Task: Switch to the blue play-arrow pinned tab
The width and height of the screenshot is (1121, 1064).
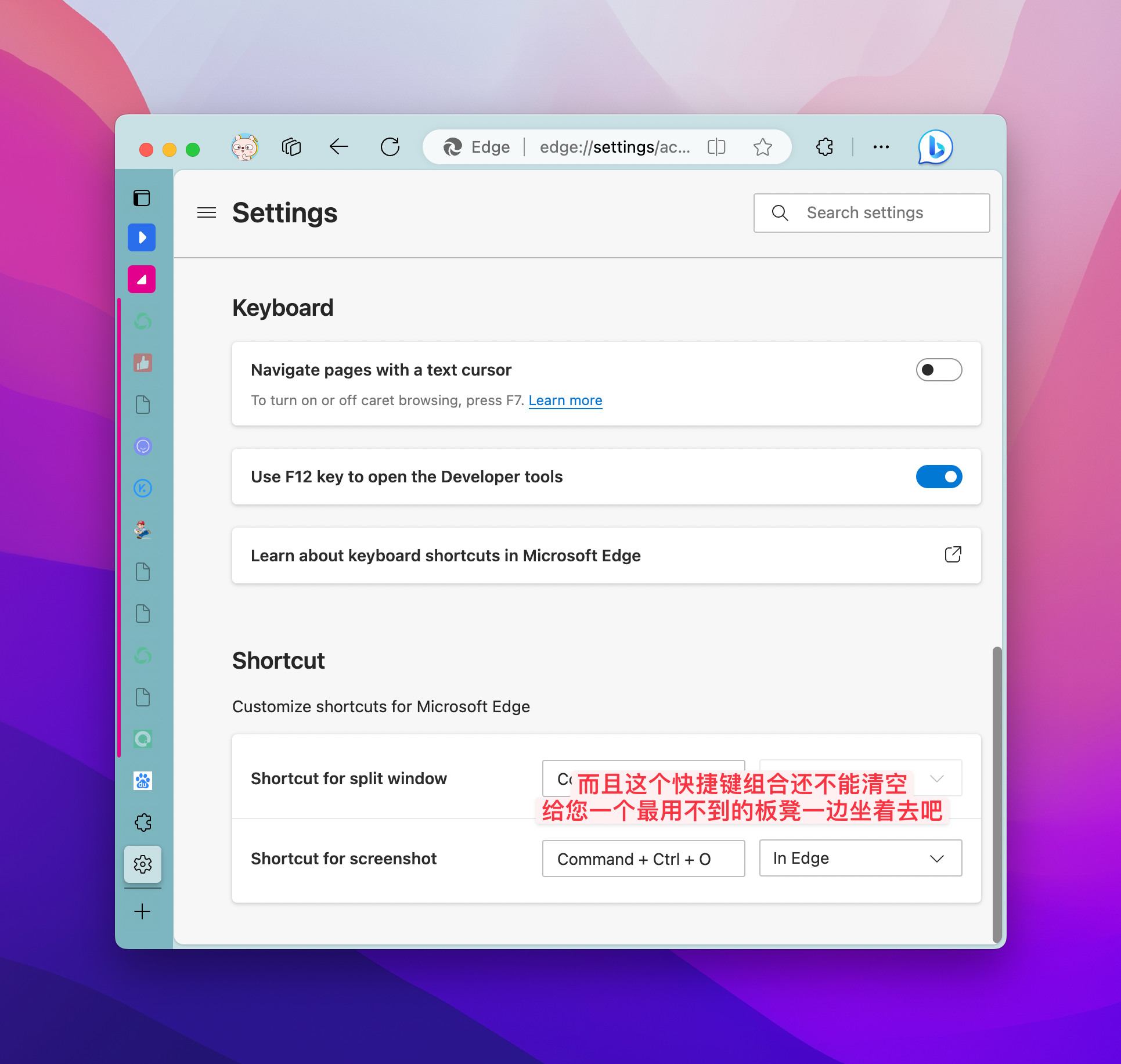Action: coord(142,237)
